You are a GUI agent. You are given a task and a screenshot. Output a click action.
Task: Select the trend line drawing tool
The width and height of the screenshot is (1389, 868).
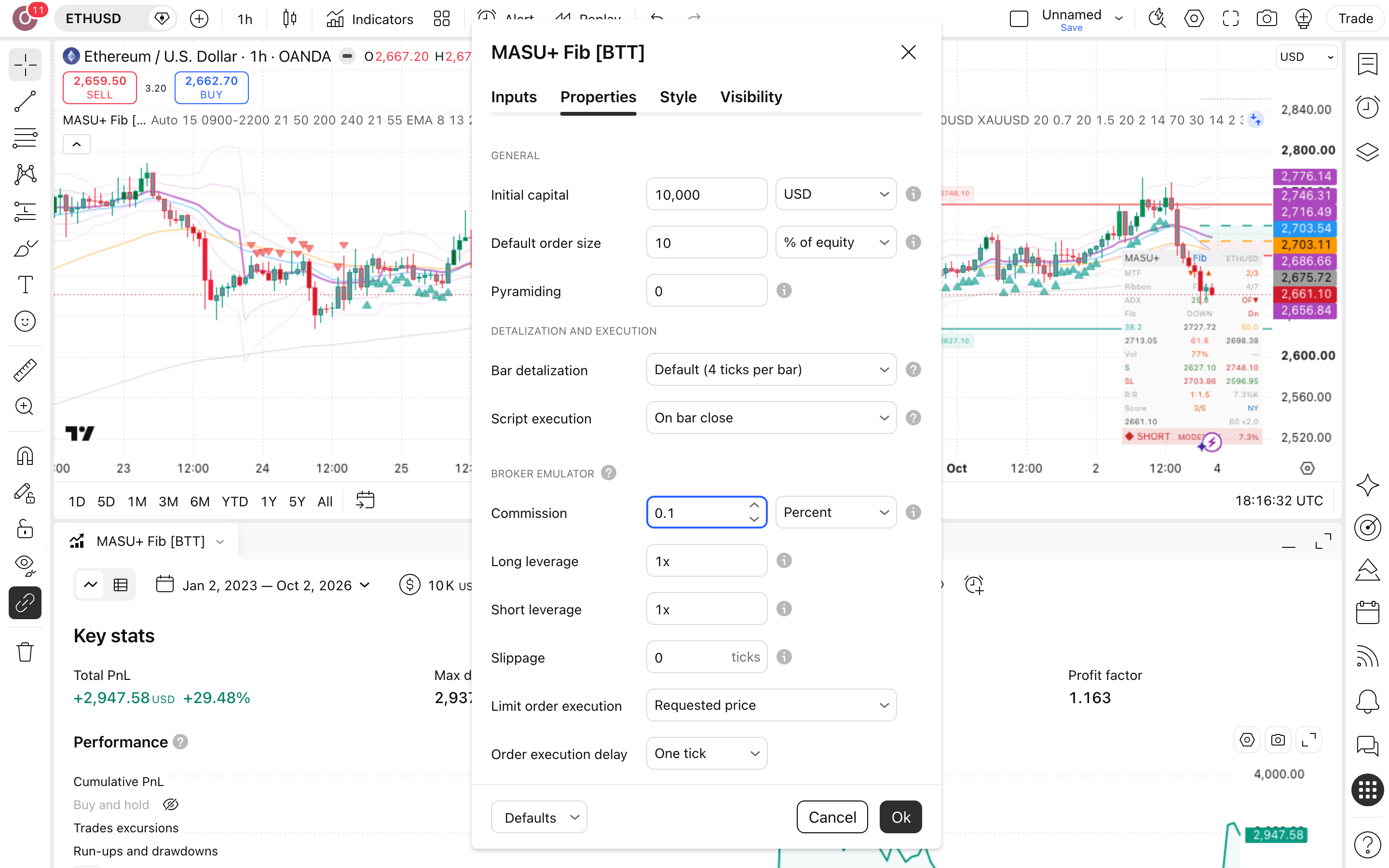point(25,101)
